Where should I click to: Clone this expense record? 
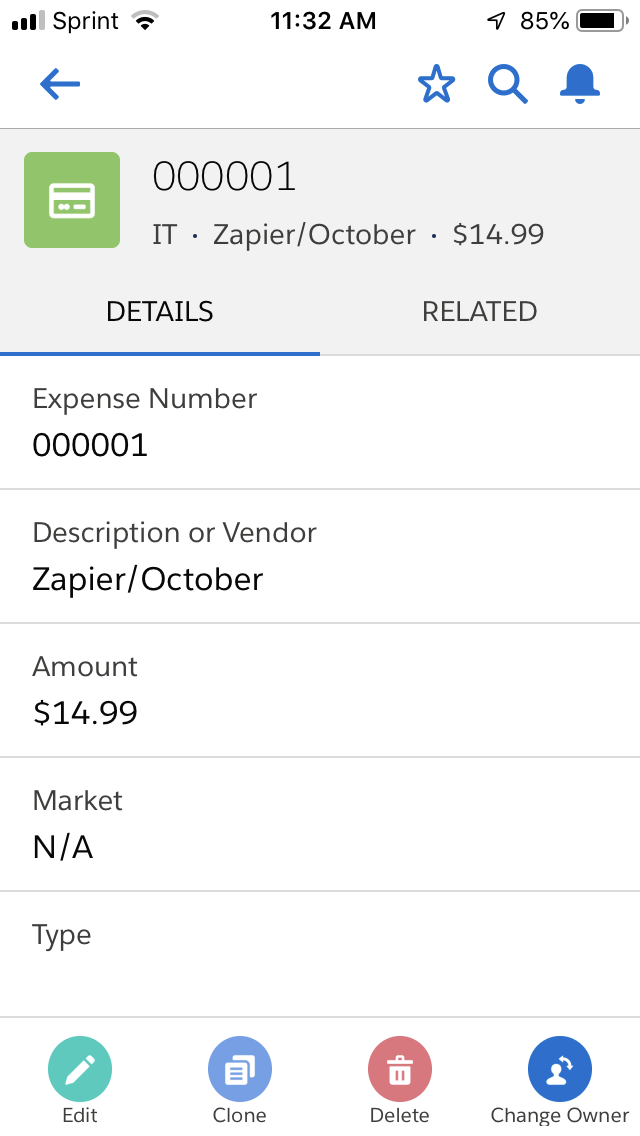240,1069
